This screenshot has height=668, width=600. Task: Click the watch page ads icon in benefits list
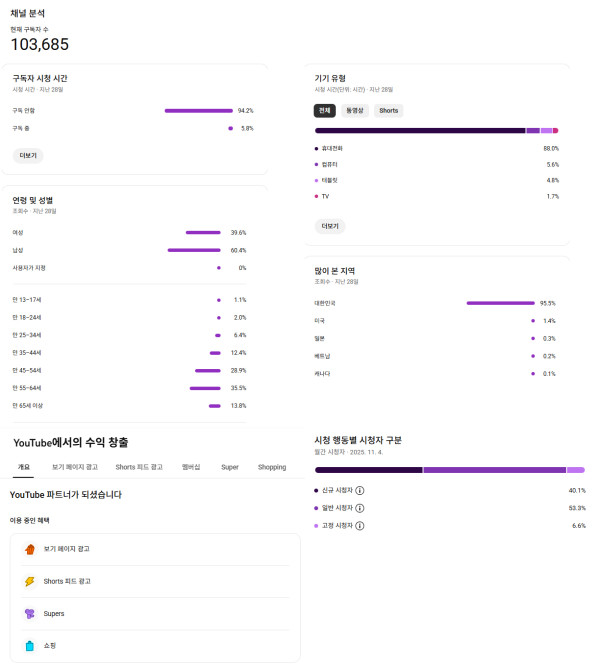point(29,549)
